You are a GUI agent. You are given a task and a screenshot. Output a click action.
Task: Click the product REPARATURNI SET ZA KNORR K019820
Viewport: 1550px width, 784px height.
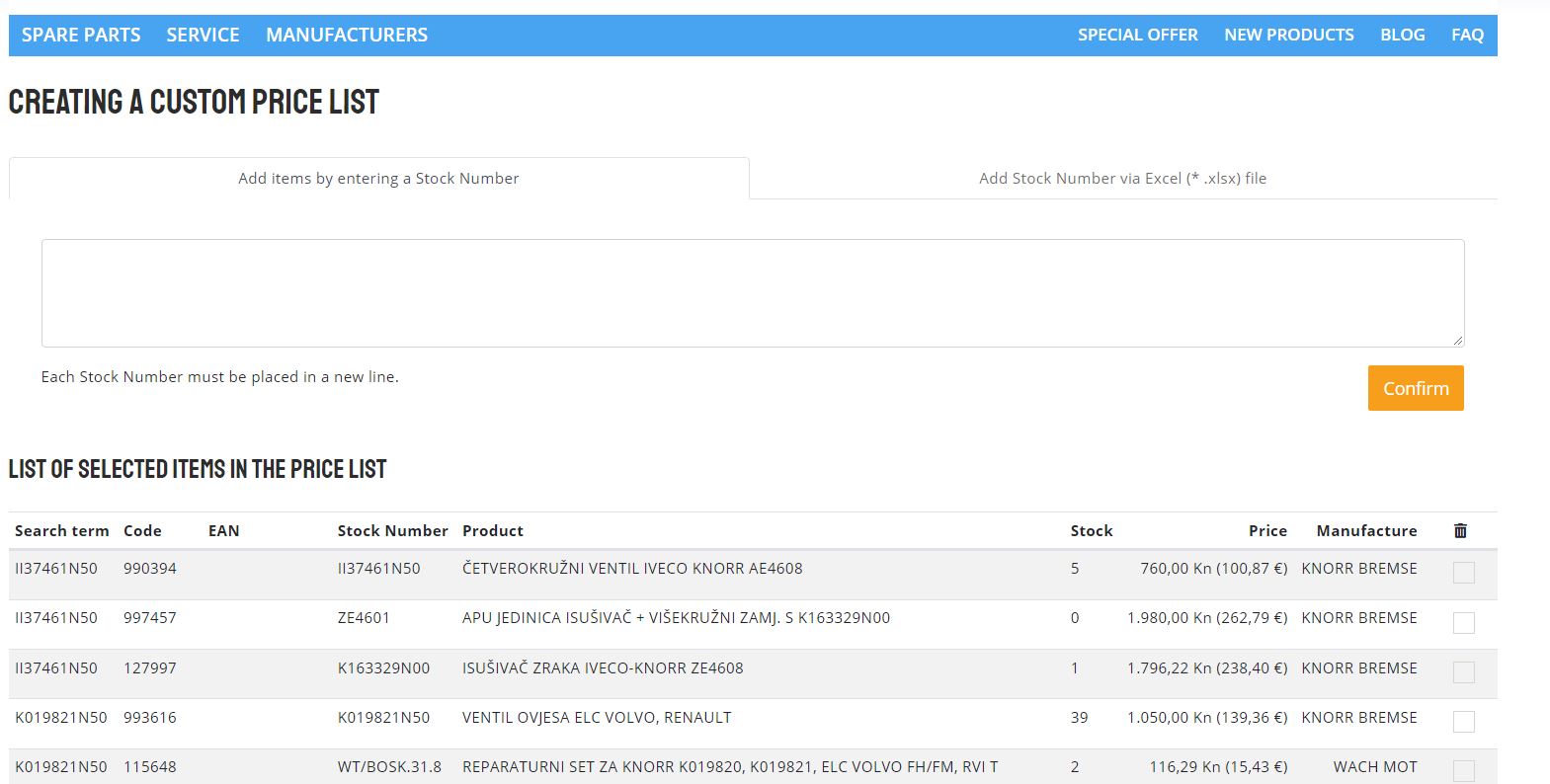pyautogui.click(x=730, y=767)
